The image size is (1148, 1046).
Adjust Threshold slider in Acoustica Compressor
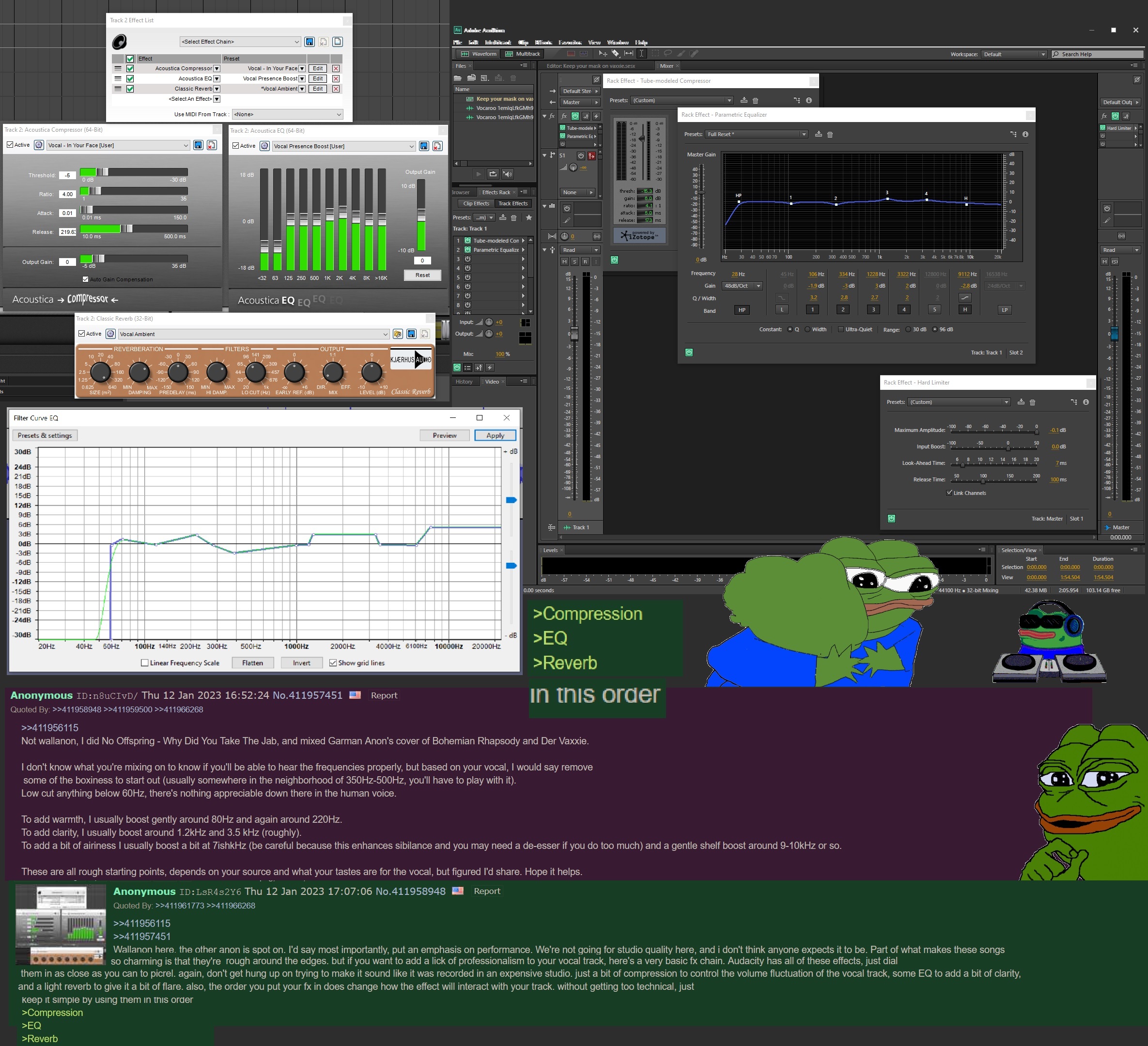[134, 172]
